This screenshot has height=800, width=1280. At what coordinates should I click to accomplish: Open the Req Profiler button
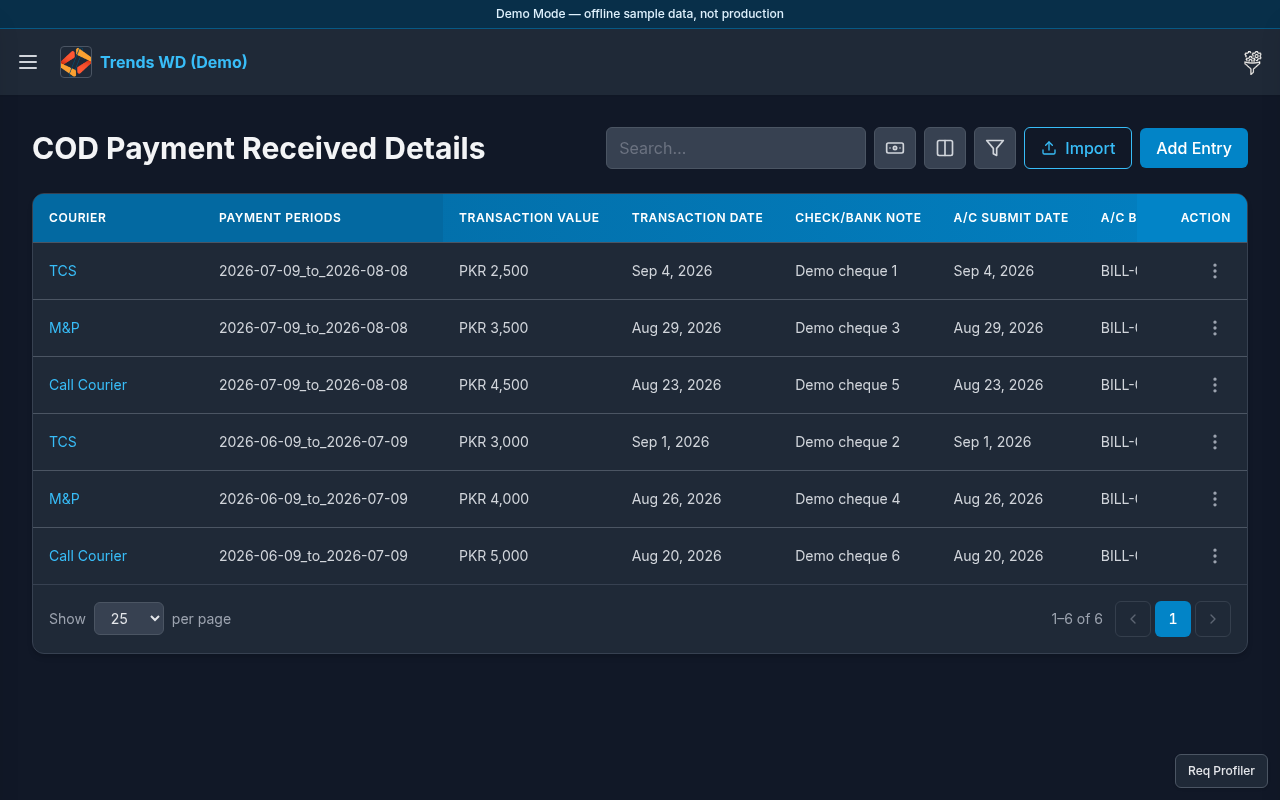1221,771
